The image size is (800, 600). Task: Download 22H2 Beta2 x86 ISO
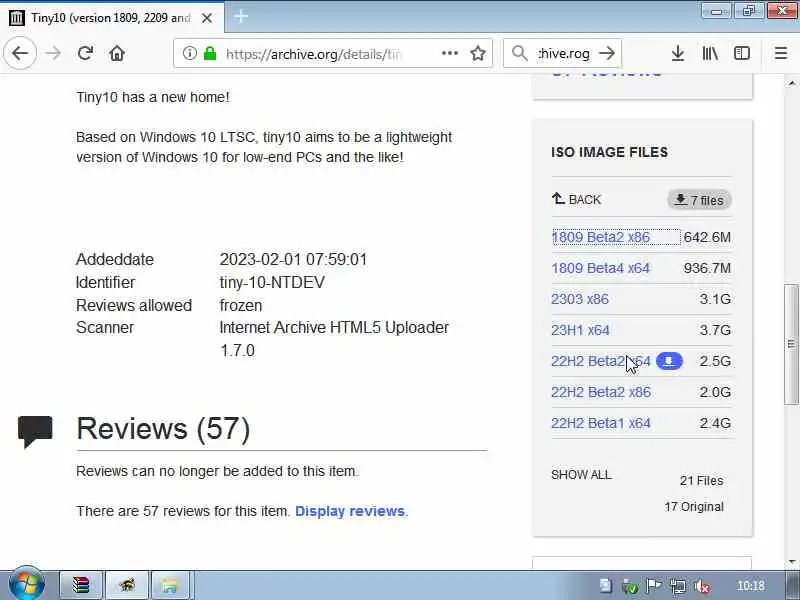click(601, 392)
